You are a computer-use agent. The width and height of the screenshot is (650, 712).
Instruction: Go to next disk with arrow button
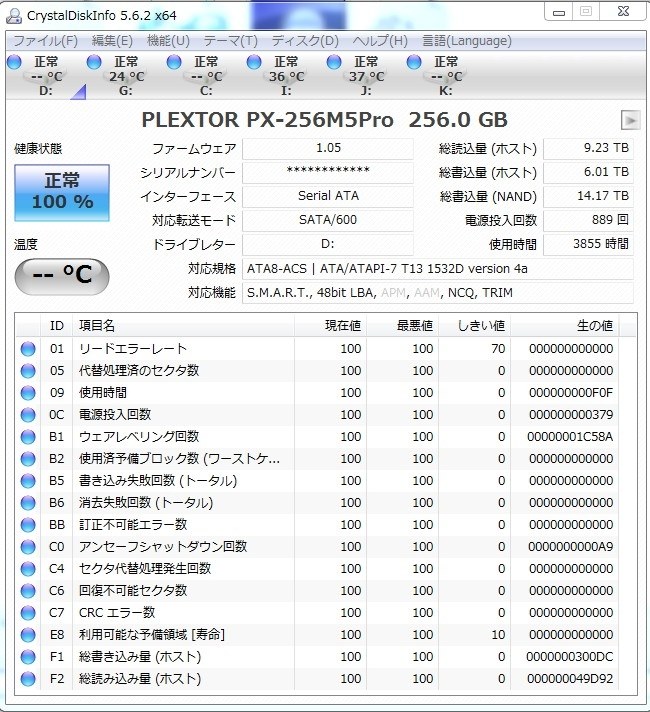click(x=630, y=120)
